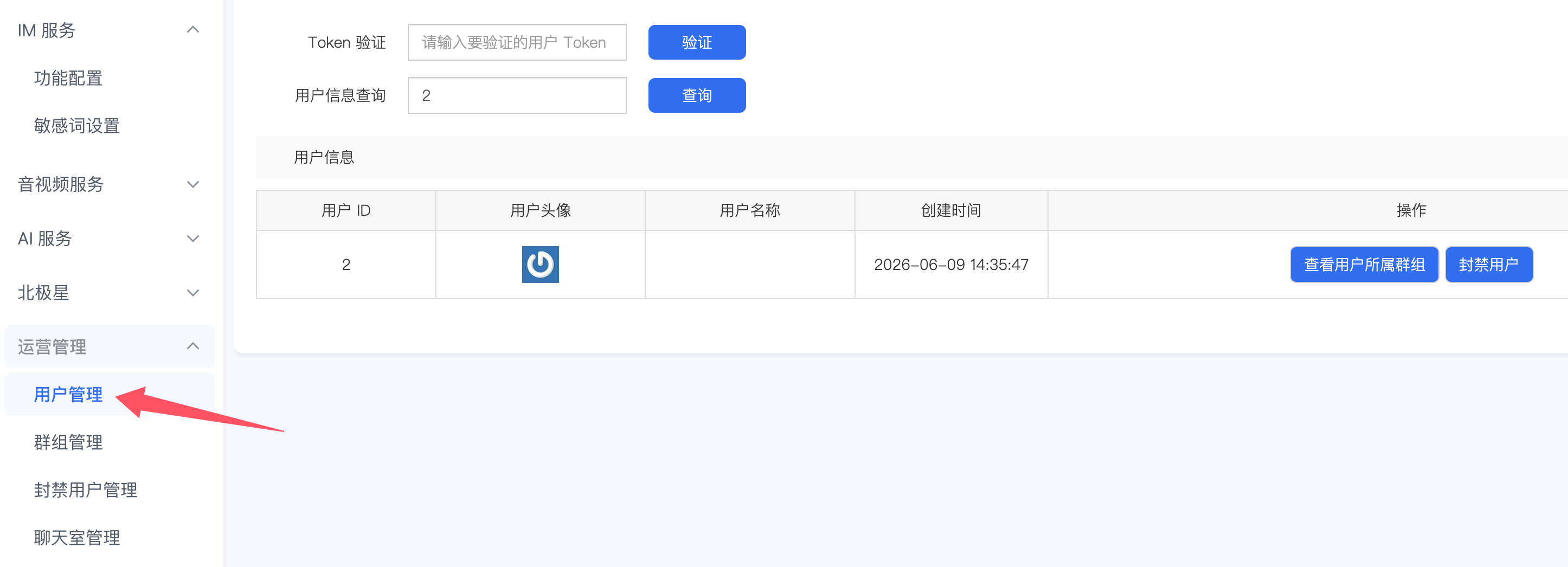Viewport: 1568px width, 567px height.
Task: Collapse the 运营管理 chevron
Action: coord(193,346)
